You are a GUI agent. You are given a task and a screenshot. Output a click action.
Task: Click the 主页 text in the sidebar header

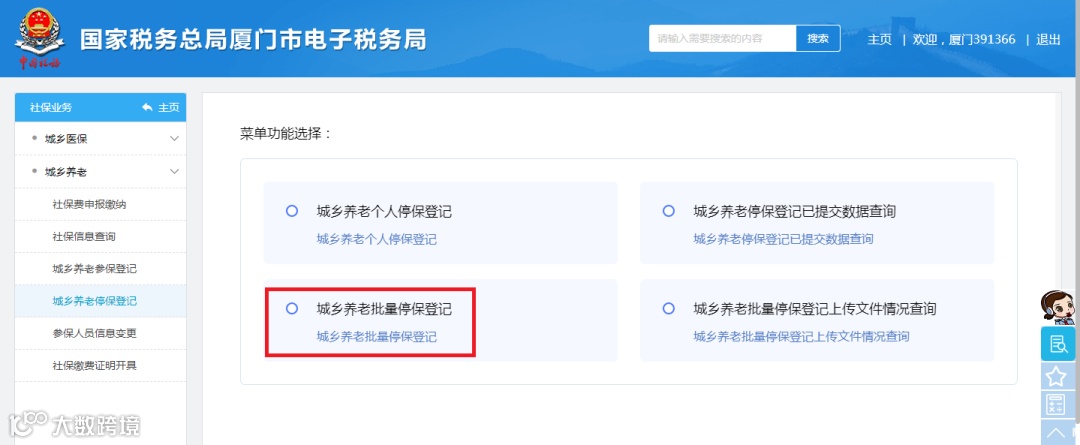(169, 107)
